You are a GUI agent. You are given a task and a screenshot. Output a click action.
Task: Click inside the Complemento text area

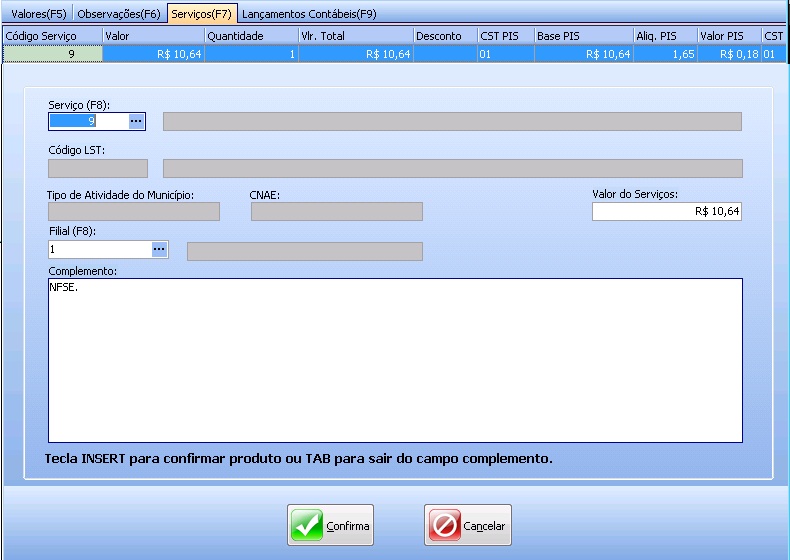pos(395,360)
